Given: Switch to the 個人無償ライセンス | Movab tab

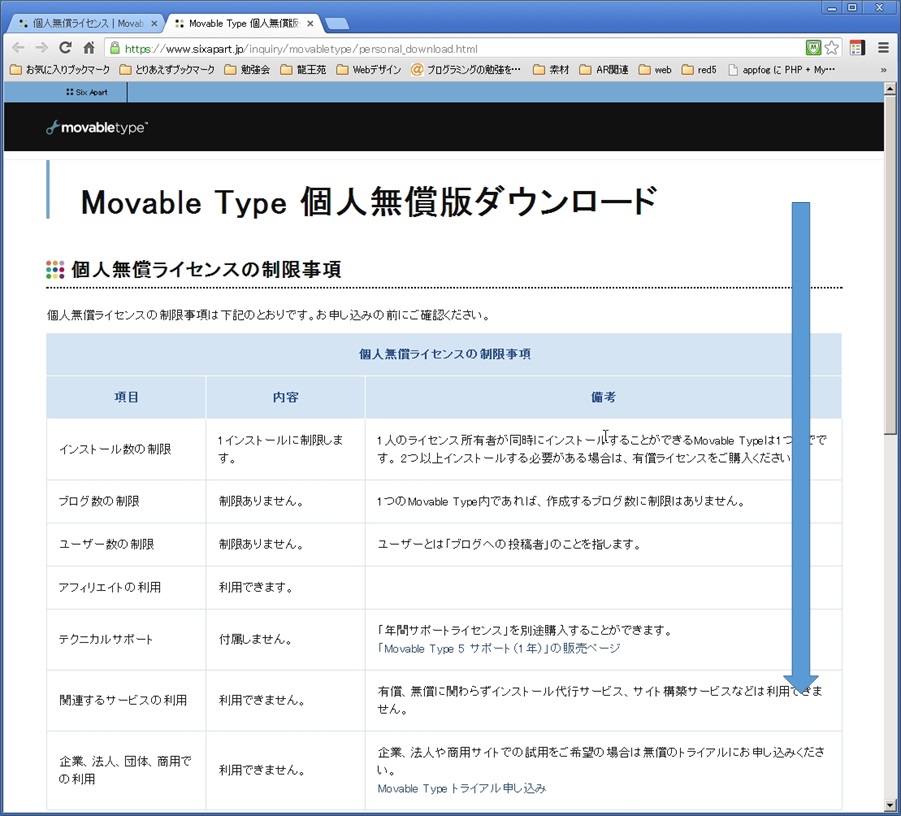Looking at the screenshot, I should tap(86, 24).
